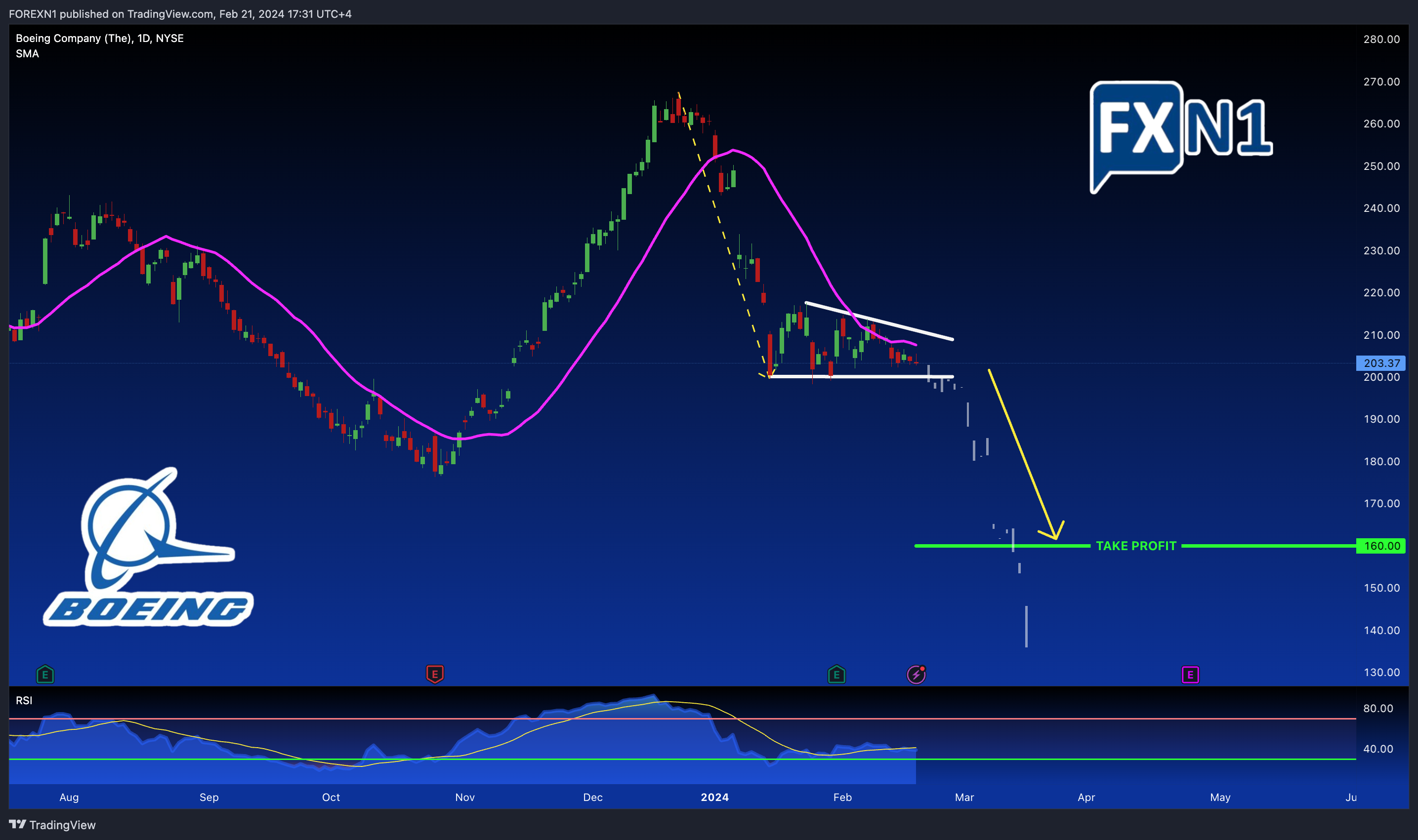Select the 210.00 price axis label
This screenshot has width=1418, height=840.
click(x=1382, y=334)
